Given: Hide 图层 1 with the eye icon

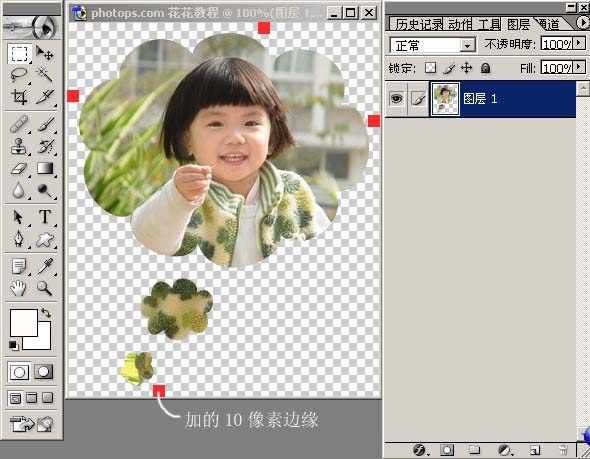Looking at the screenshot, I should click(396, 99).
